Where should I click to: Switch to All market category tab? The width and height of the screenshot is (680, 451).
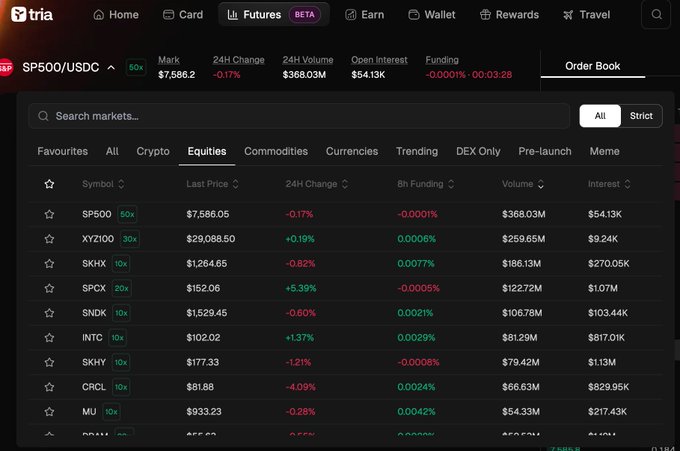[x=112, y=151]
